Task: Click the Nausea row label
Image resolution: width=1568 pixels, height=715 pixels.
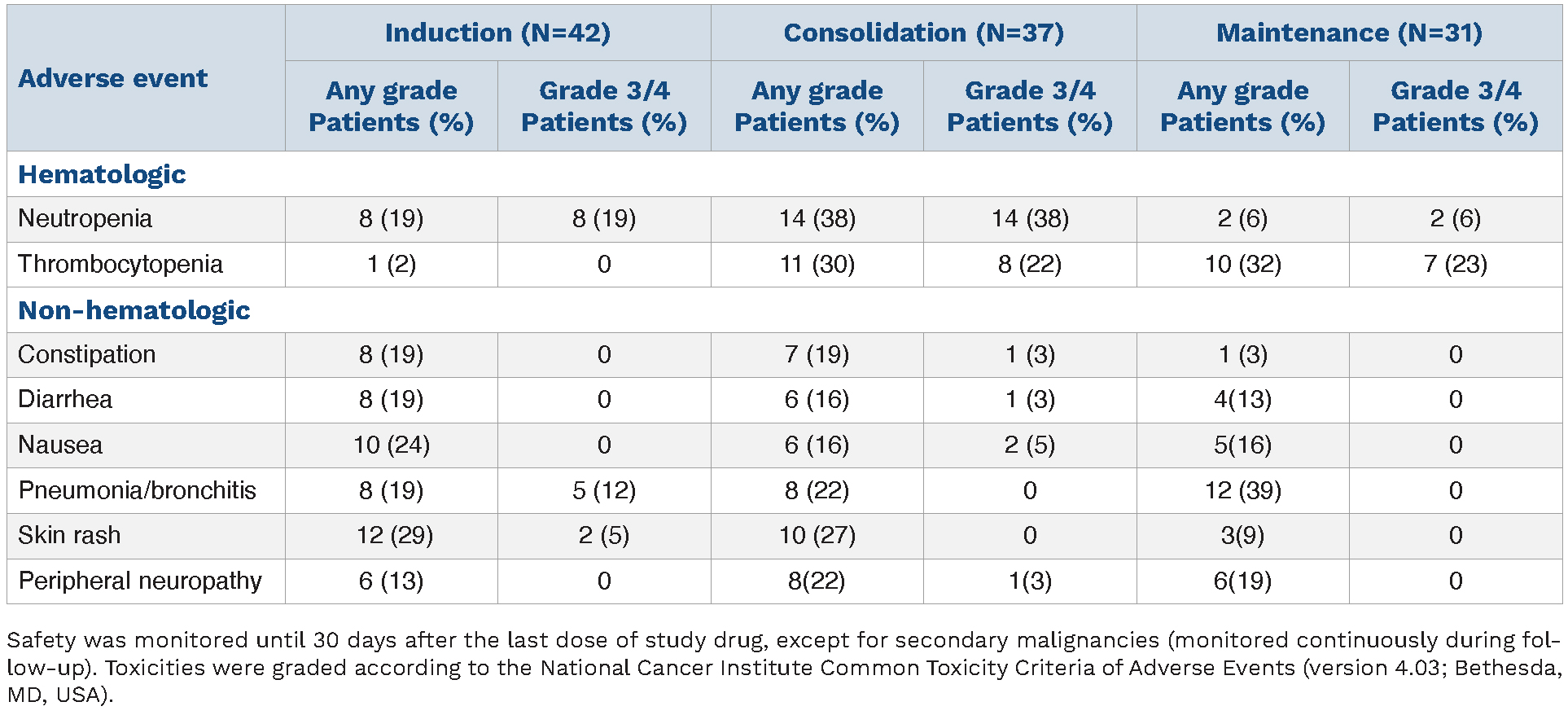Action: 60,445
